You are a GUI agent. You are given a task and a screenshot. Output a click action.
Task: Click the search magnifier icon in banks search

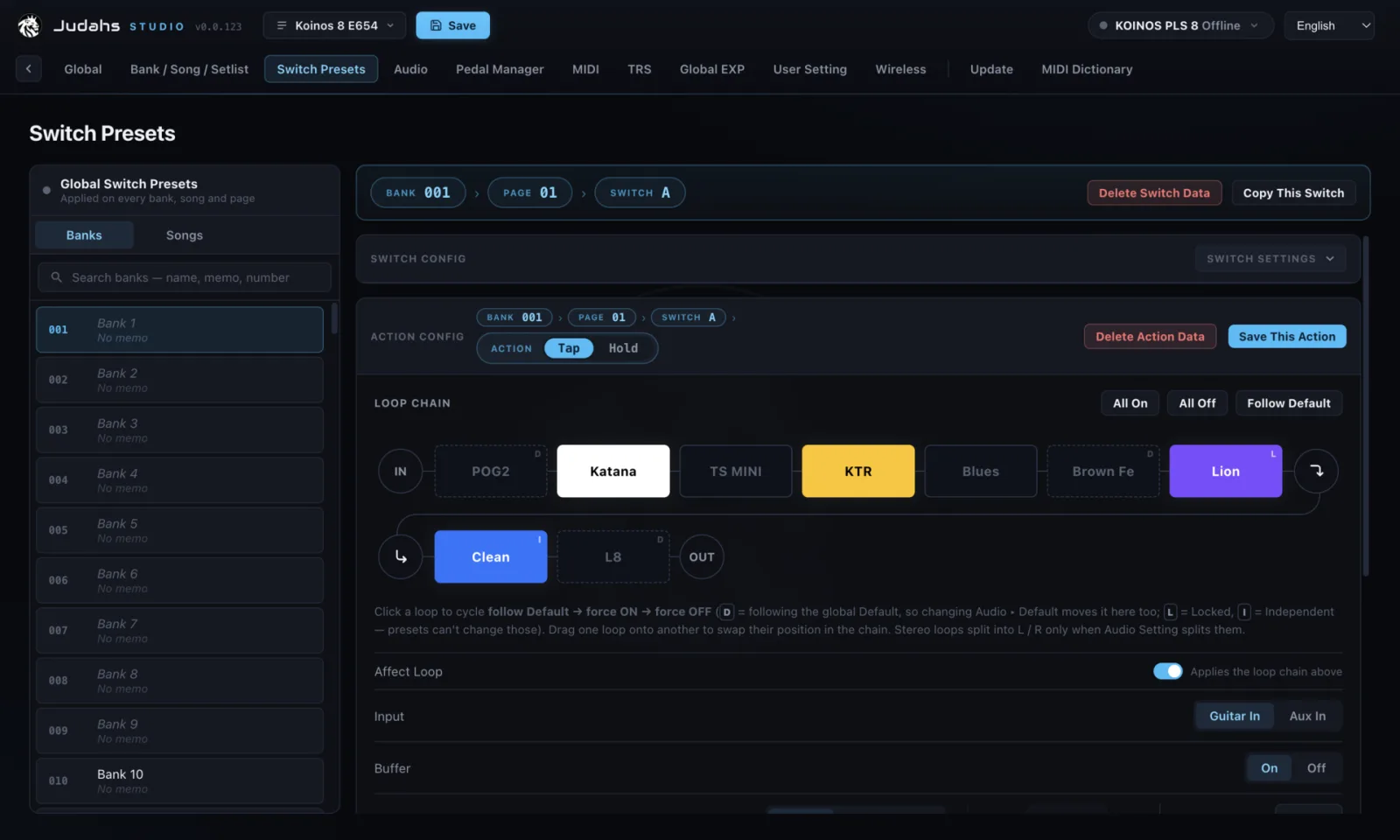[x=56, y=277]
